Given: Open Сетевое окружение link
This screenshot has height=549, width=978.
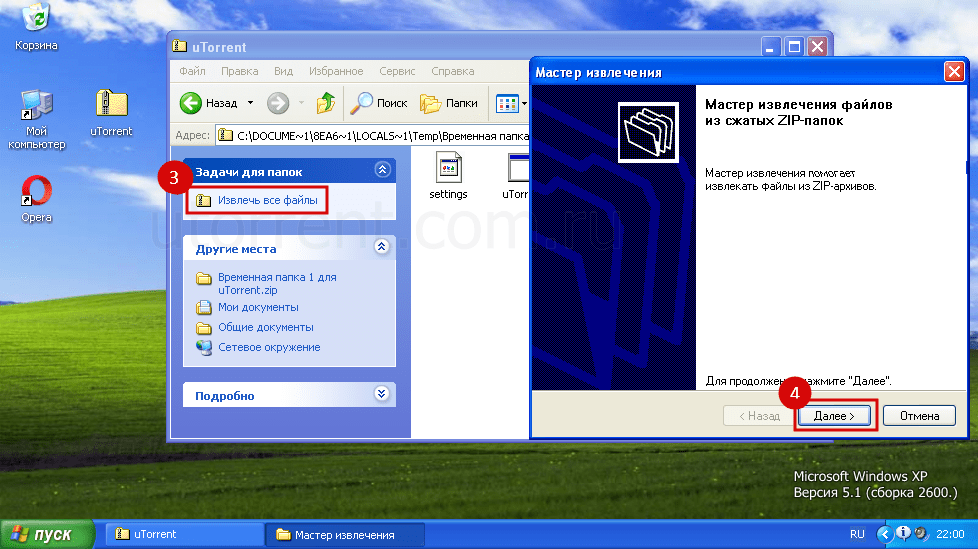Looking at the screenshot, I should 269,347.
